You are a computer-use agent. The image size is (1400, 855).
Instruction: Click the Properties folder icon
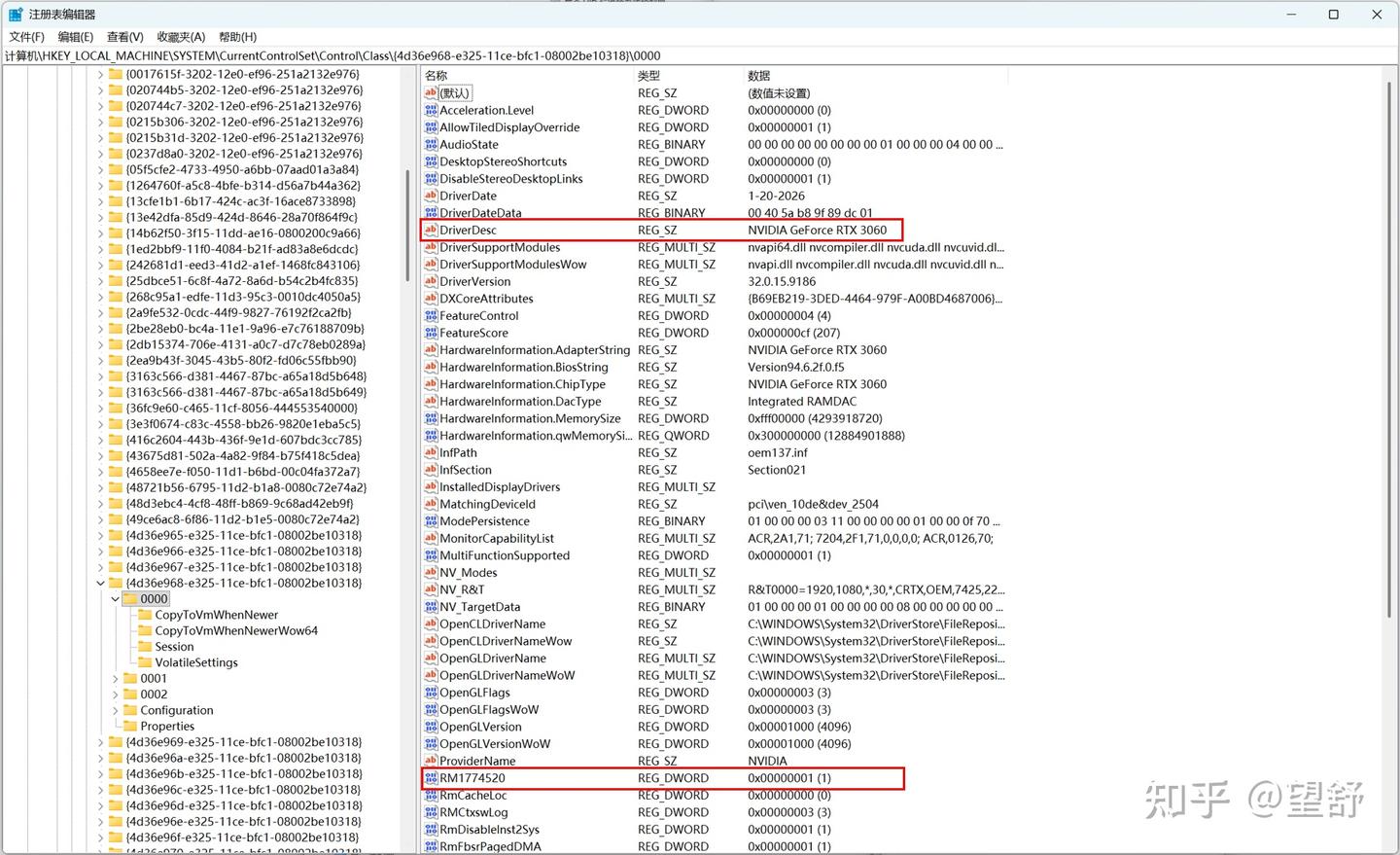pos(130,727)
